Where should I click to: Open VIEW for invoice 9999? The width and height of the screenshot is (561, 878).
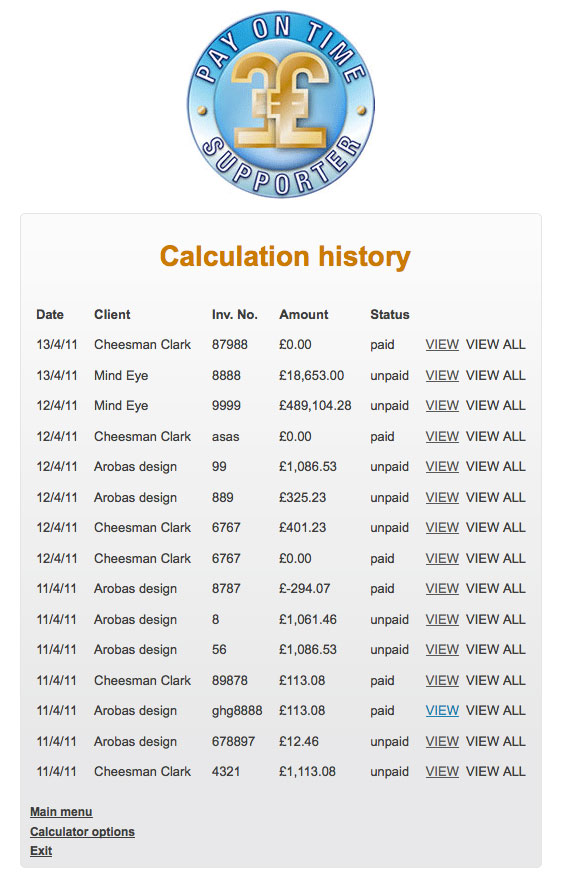442,405
